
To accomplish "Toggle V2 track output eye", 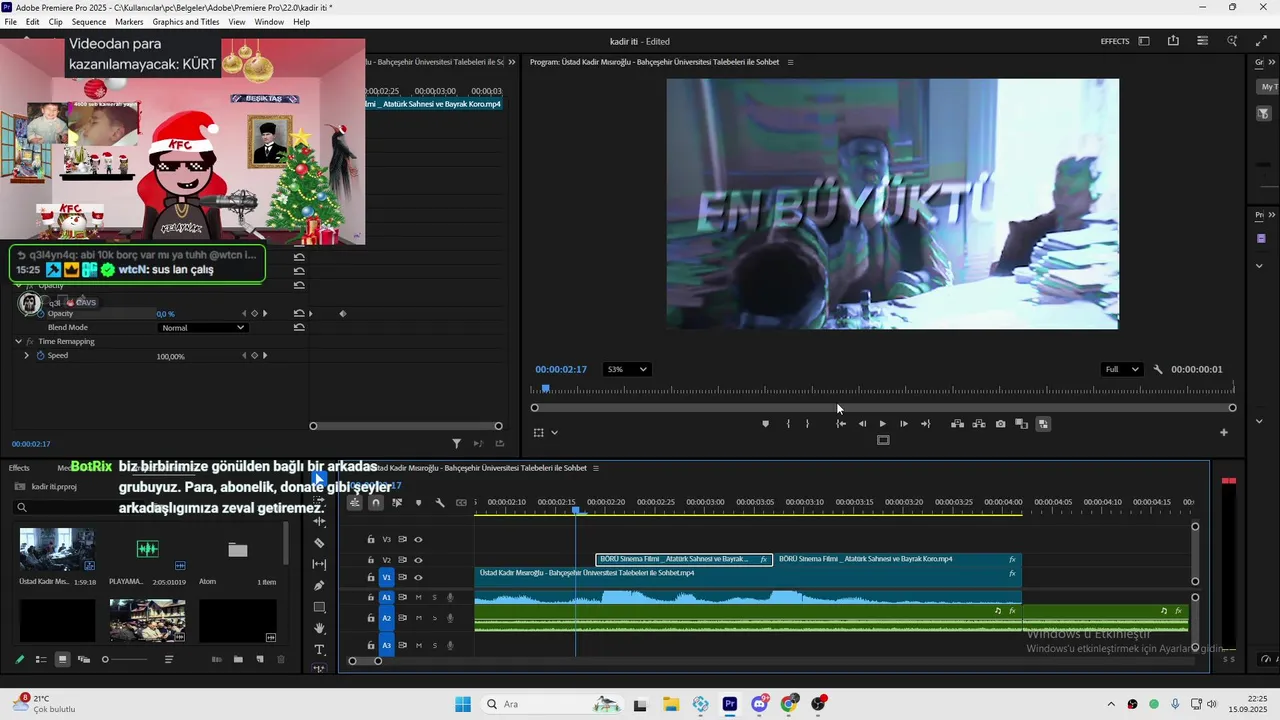I will pos(418,560).
